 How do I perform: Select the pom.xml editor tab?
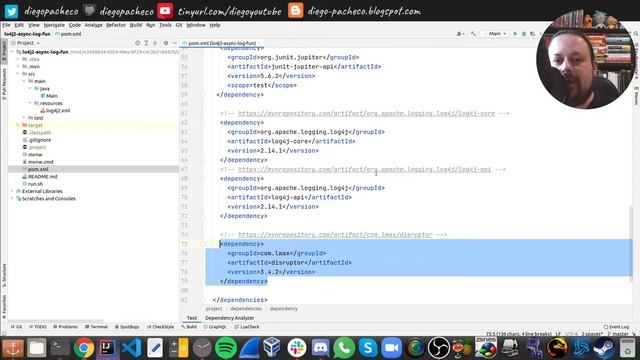point(222,43)
